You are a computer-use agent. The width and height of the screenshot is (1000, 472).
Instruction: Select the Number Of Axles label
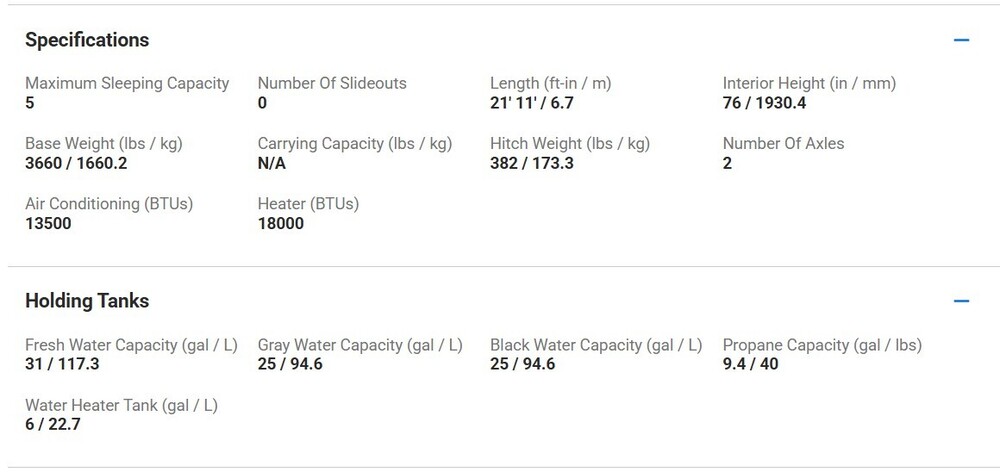[x=783, y=144]
